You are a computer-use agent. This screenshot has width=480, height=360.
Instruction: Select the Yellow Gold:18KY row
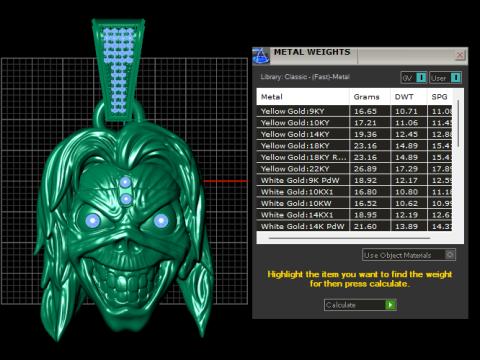(354, 146)
